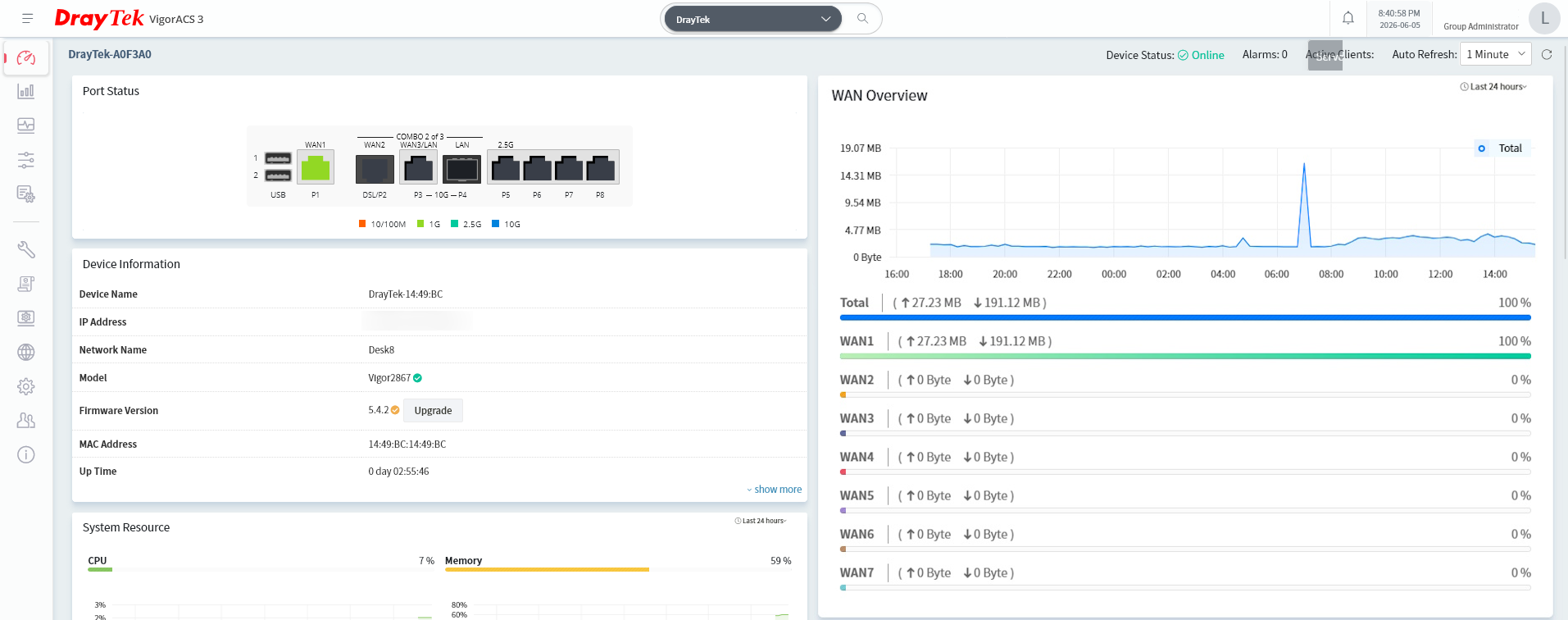Open the gear system settings sidebar icon
Screen dimensions: 1568x620
coord(26,386)
